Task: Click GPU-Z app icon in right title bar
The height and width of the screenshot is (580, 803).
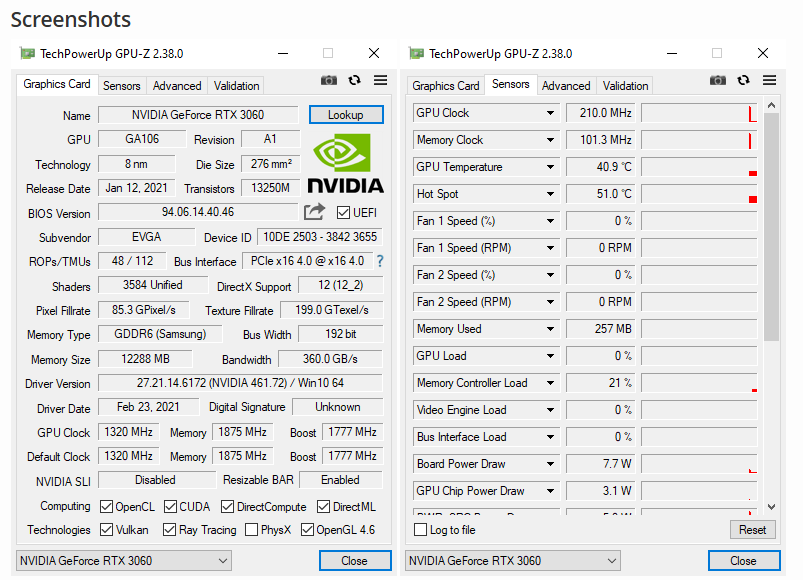Action: 416,53
